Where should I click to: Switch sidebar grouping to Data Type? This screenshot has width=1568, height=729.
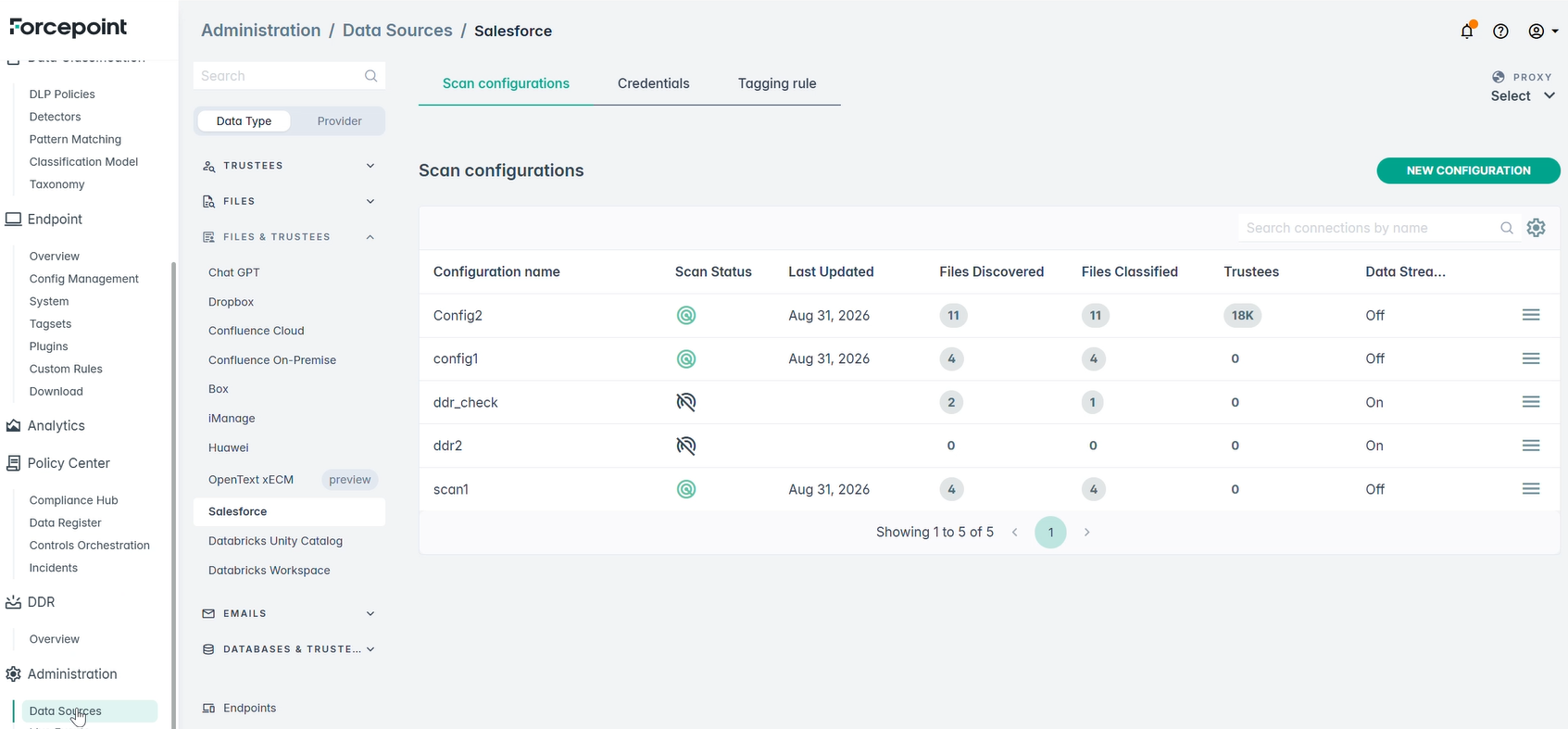coord(245,121)
